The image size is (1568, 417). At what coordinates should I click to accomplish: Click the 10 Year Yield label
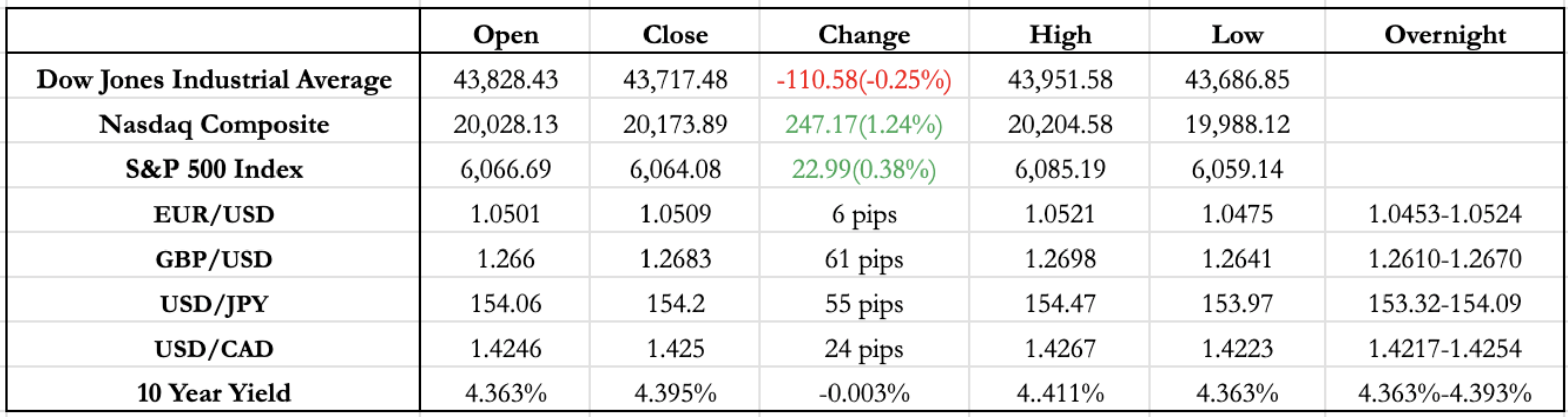click(x=214, y=393)
